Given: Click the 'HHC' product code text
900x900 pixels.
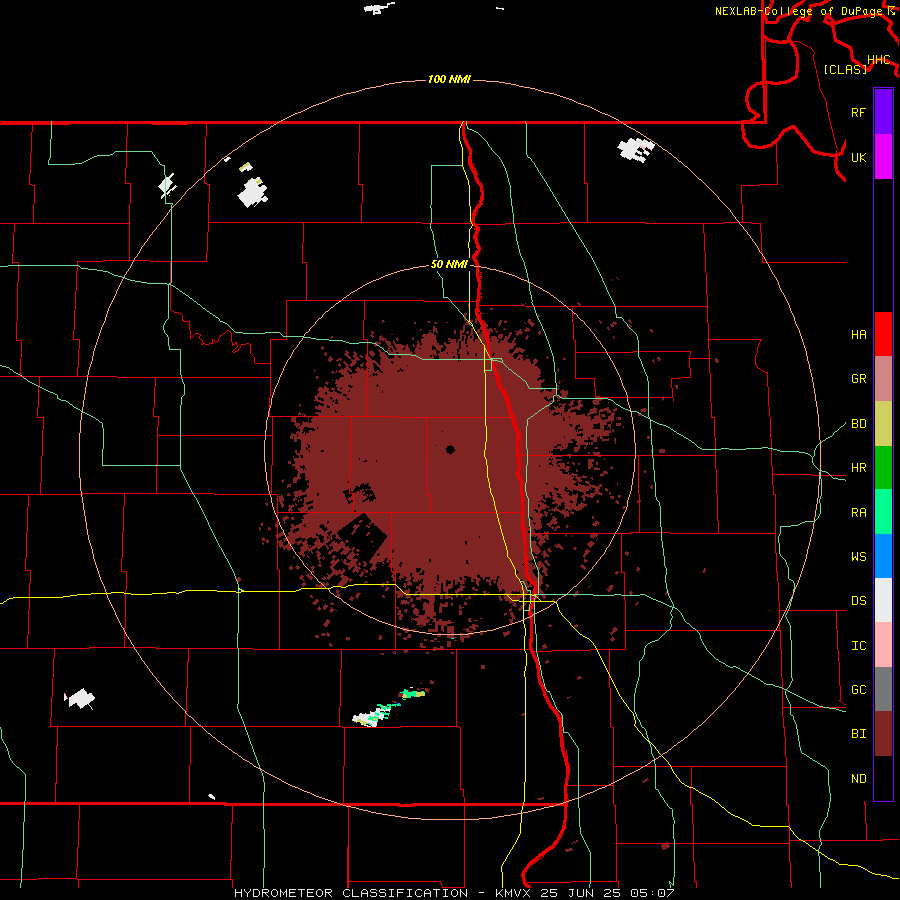Looking at the screenshot, I should [879, 60].
